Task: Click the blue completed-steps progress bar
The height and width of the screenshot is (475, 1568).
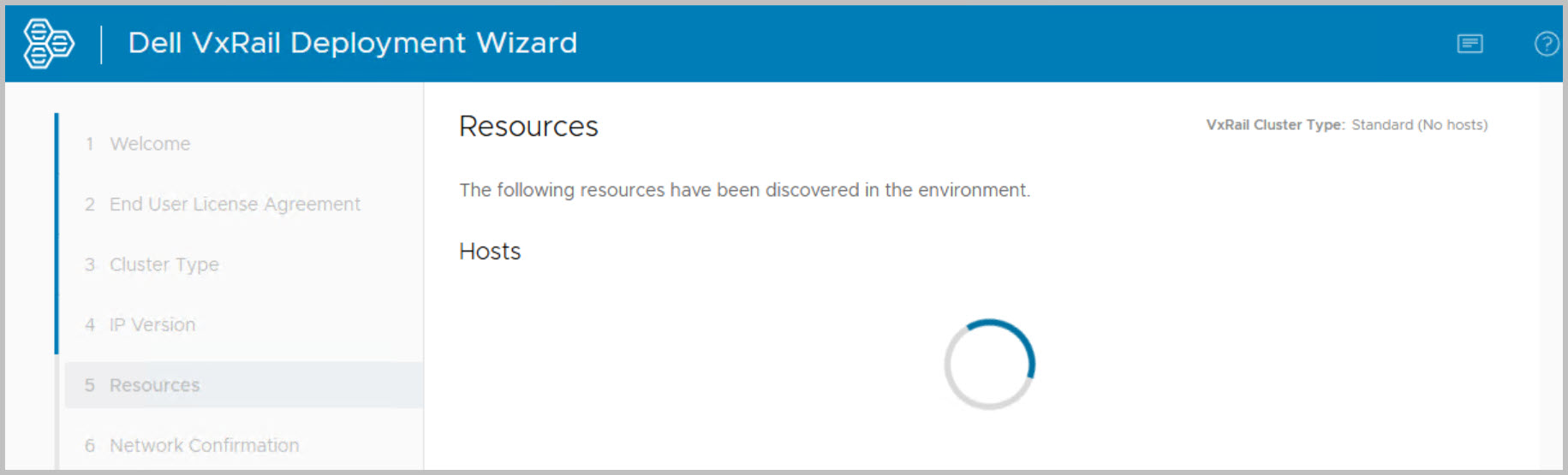Action: click(57, 233)
